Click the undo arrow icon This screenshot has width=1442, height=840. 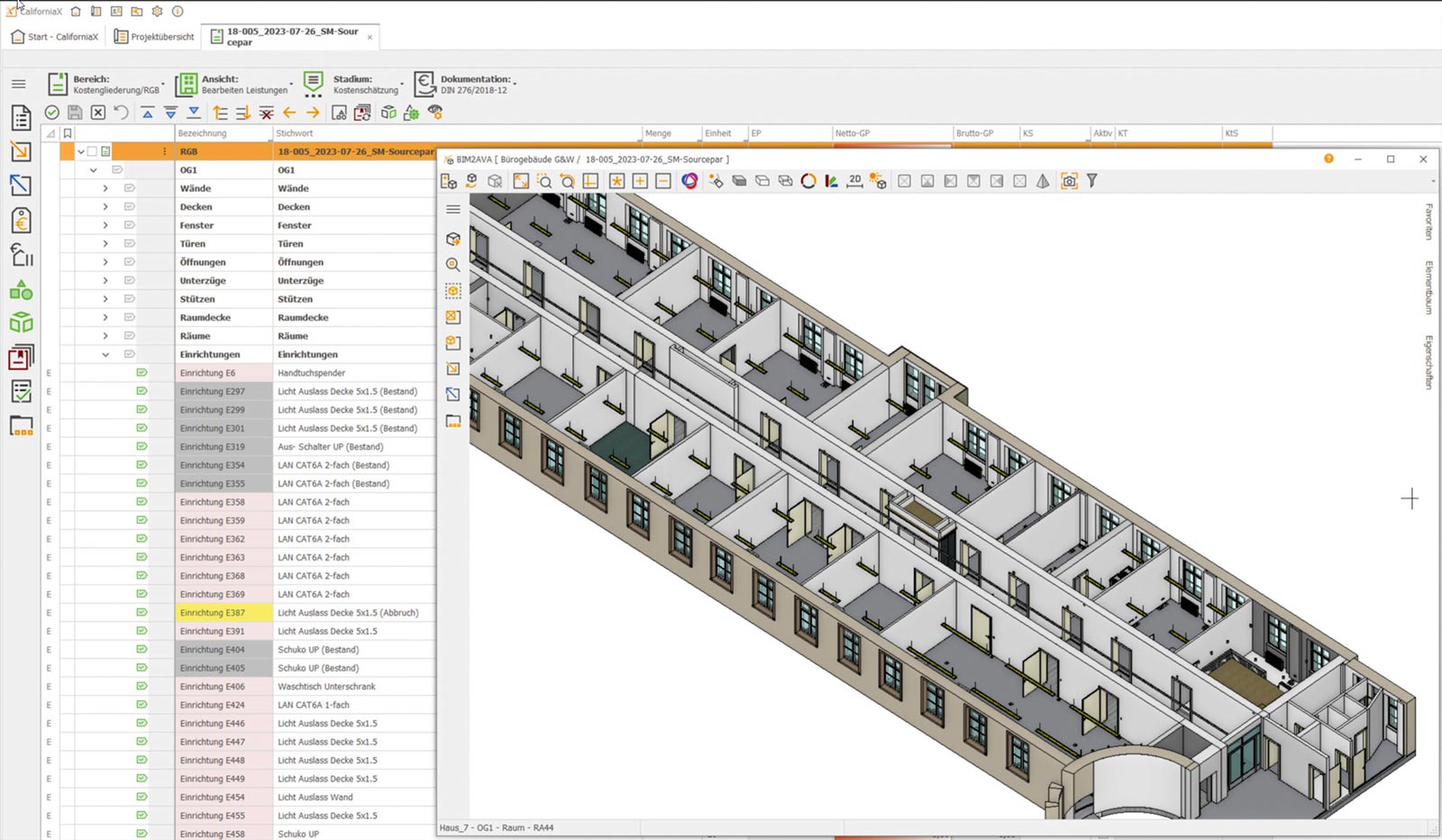point(121,113)
